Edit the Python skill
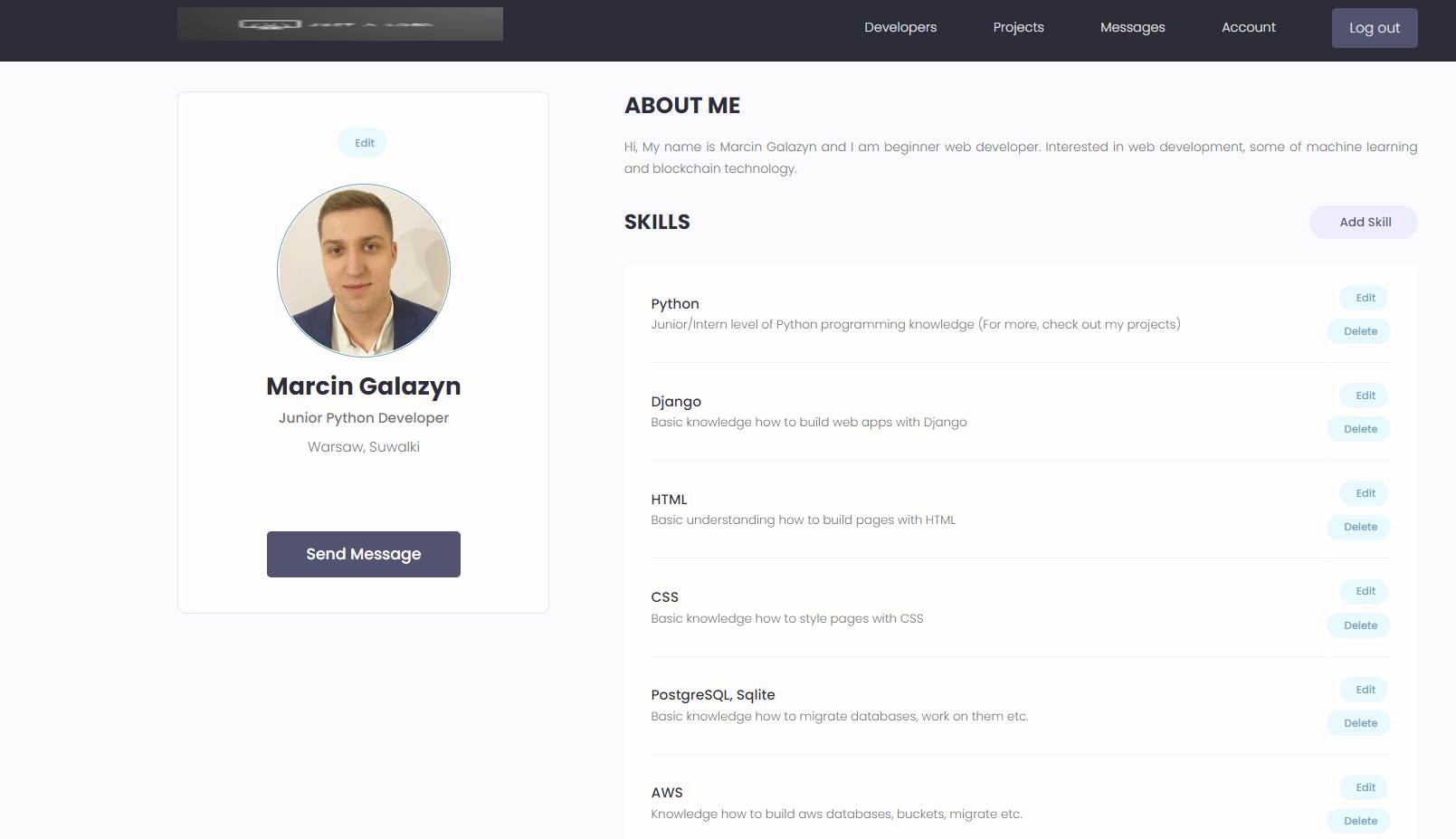This screenshot has width=1456, height=839. point(1363,298)
